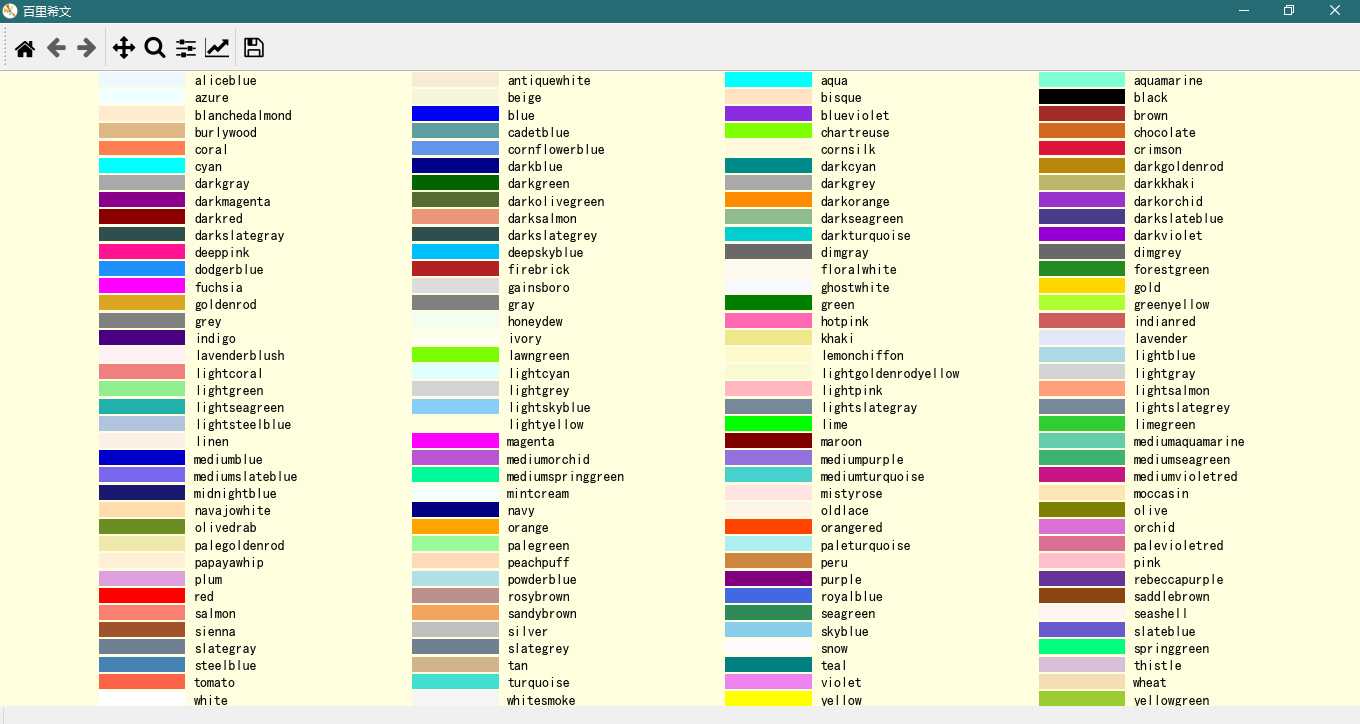This screenshot has height=724, width=1360.
Task: Pick the indigo color swatch
Action: (x=142, y=338)
